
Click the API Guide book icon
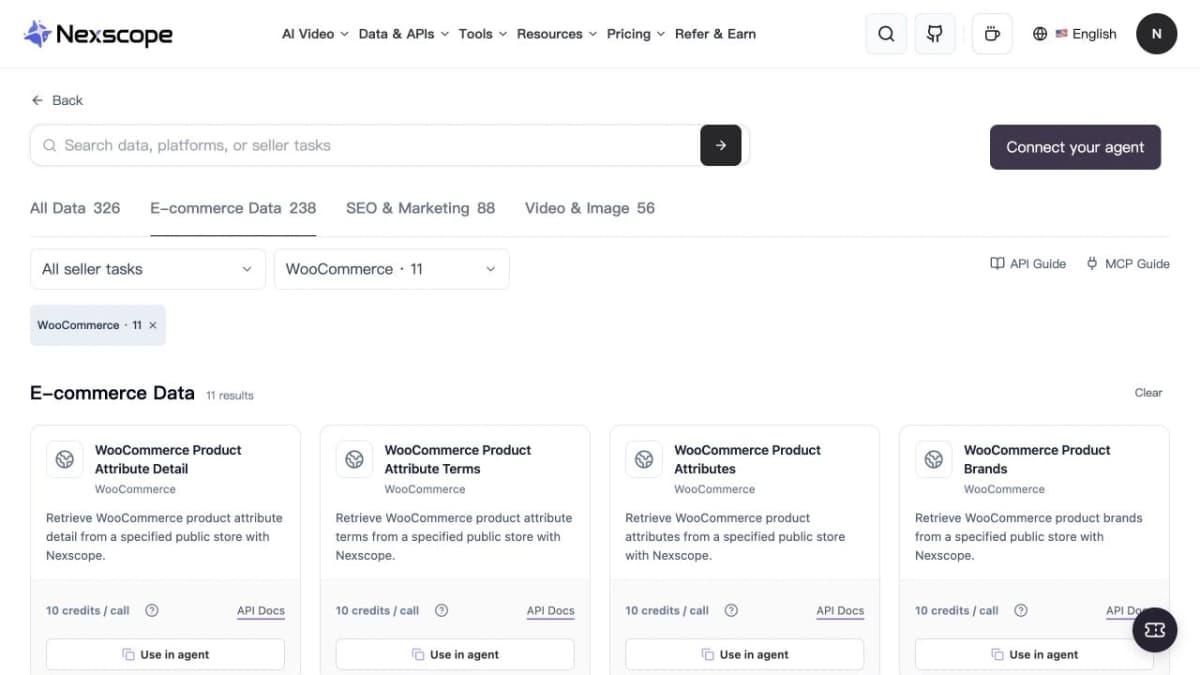point(997,264)
